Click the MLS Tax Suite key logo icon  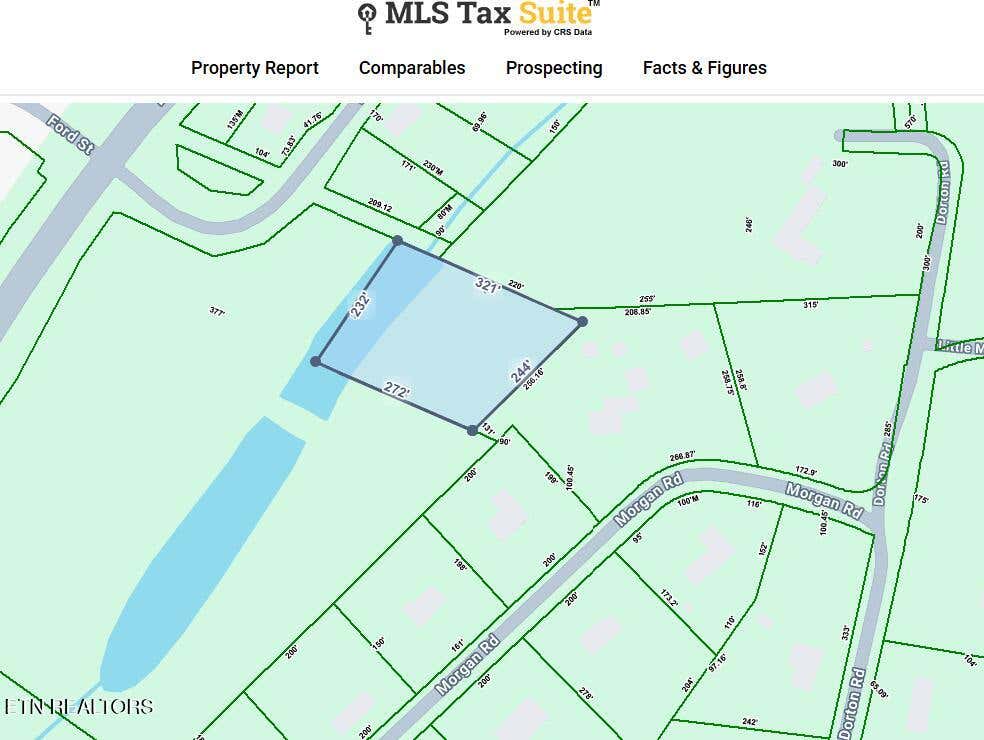coord(367,18)
